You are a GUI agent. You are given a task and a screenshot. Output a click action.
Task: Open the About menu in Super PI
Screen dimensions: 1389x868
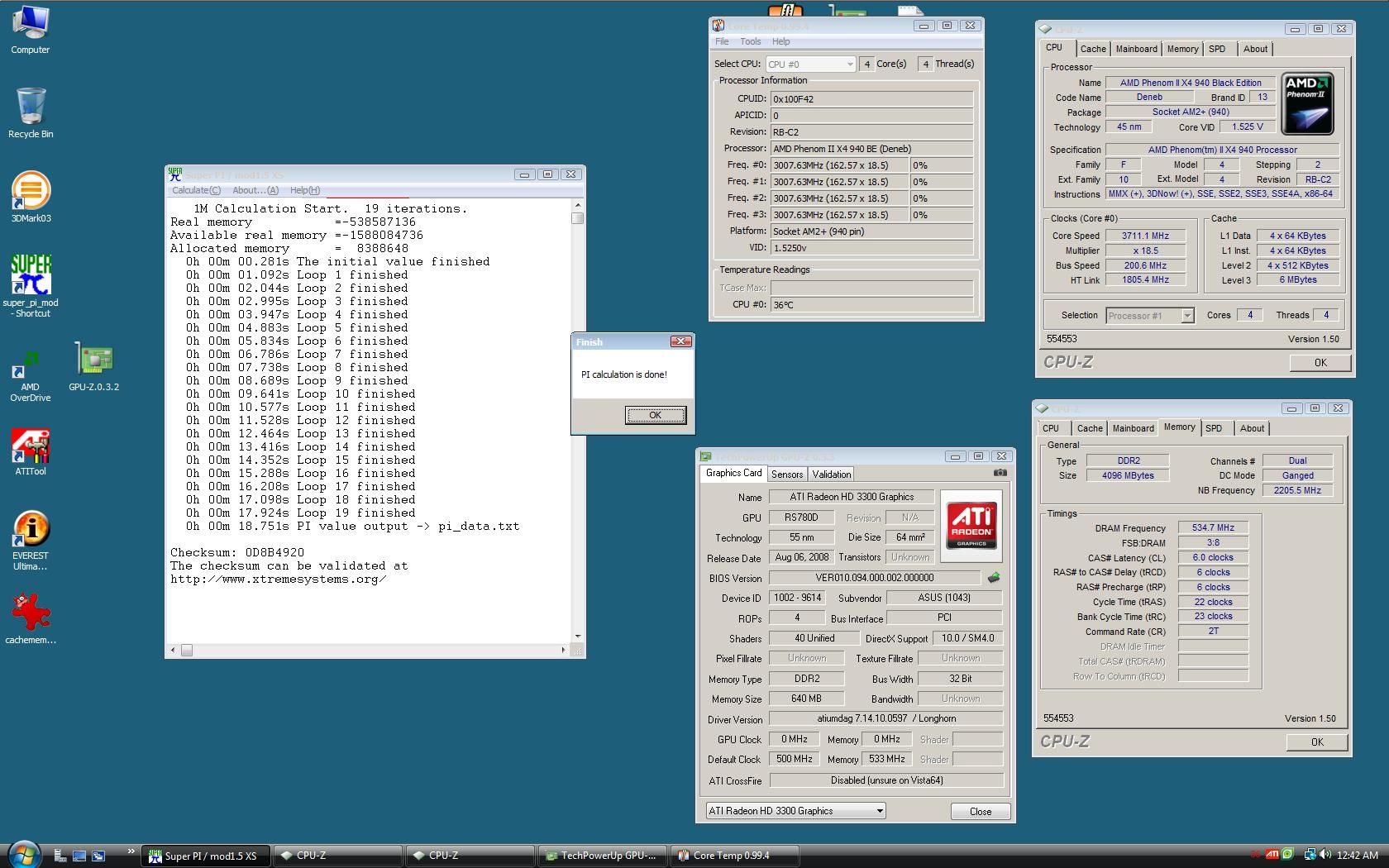(255, 190)
